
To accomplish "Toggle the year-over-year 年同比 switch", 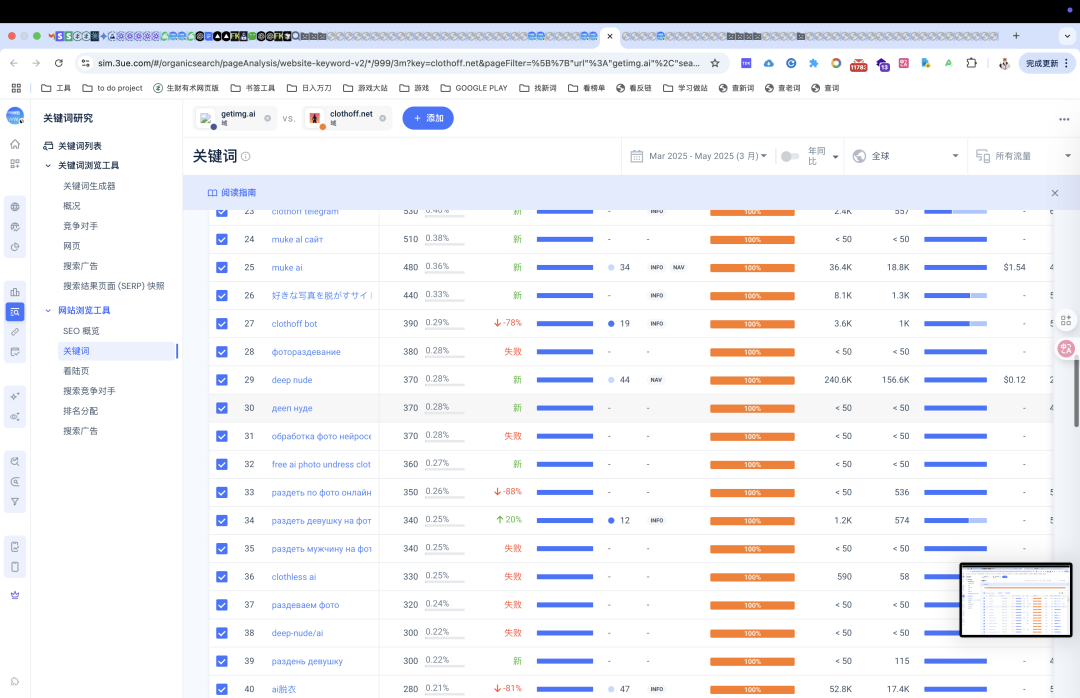I will (x=790, y=156).
